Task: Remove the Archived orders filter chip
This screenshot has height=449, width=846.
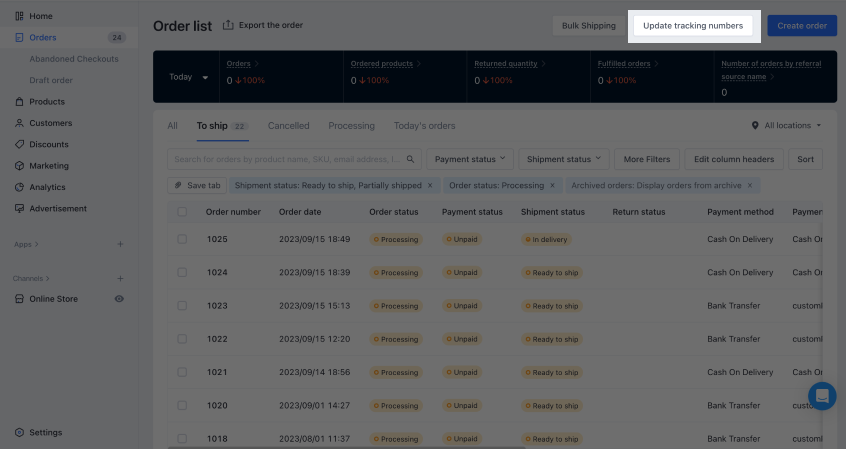Action: 750,185
